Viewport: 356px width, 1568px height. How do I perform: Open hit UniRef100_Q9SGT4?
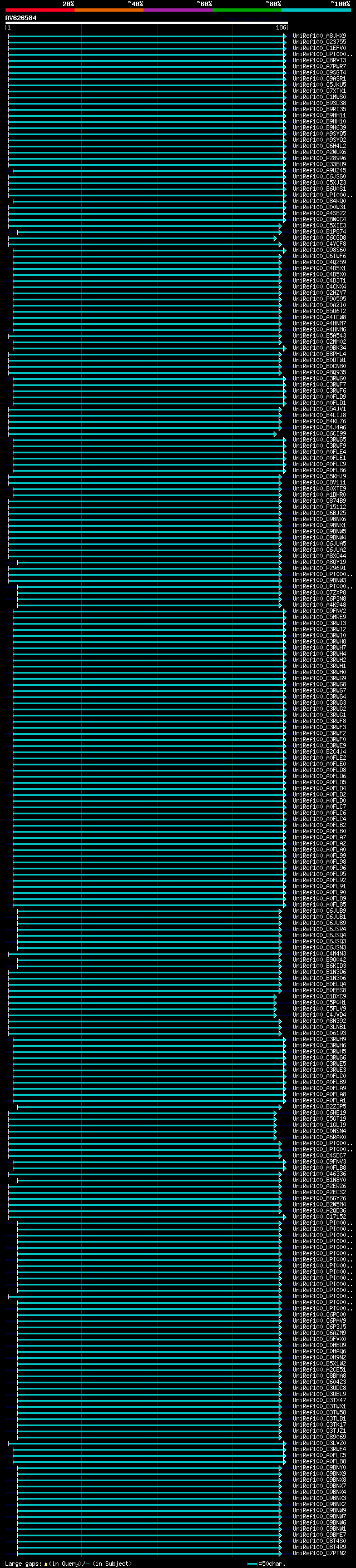tap(319, 72)
